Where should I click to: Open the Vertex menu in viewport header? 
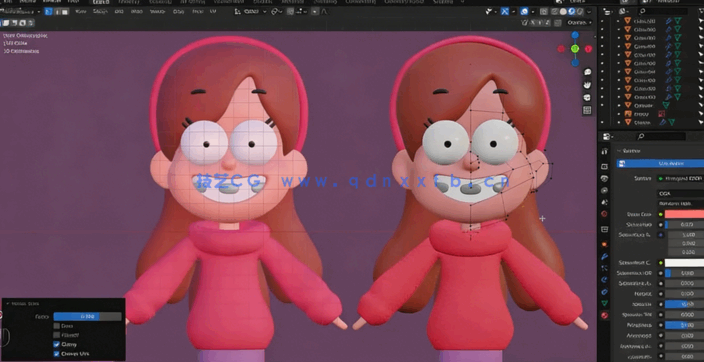pos(157,11)
